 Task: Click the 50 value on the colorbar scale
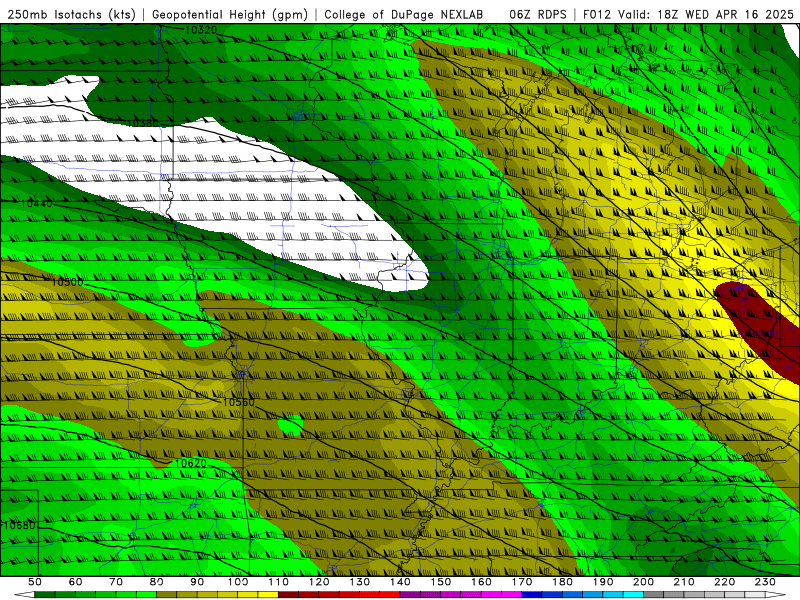tap(35, 582)
